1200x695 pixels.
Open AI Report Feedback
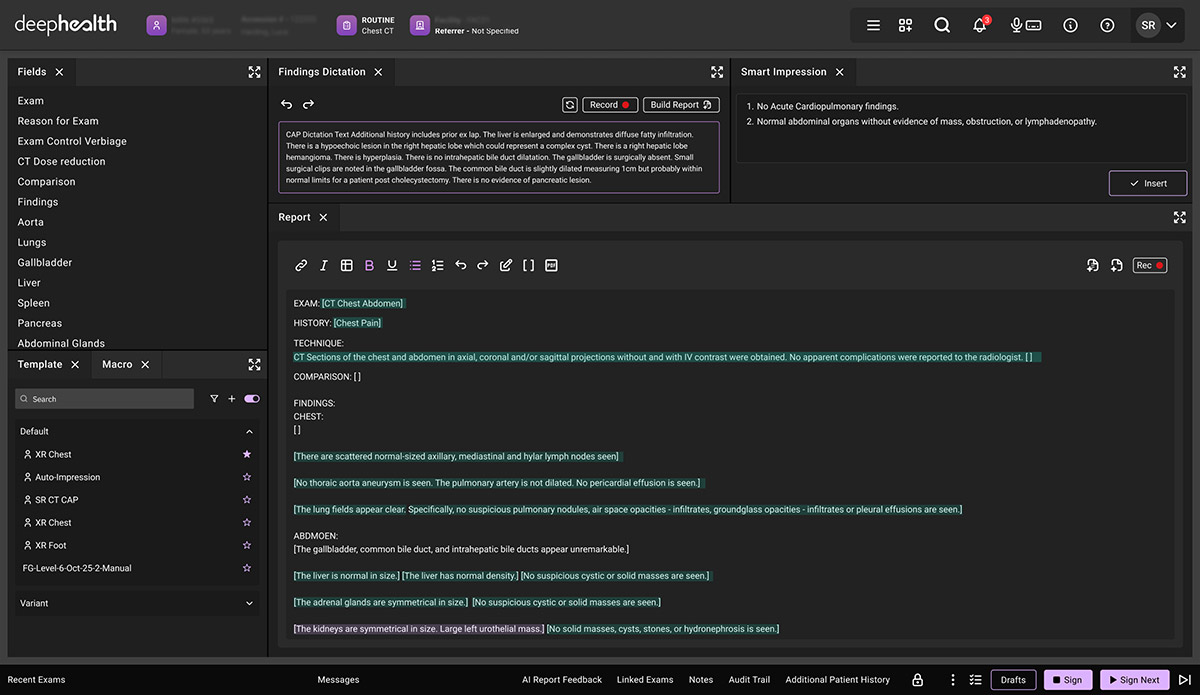coord(562,680)
